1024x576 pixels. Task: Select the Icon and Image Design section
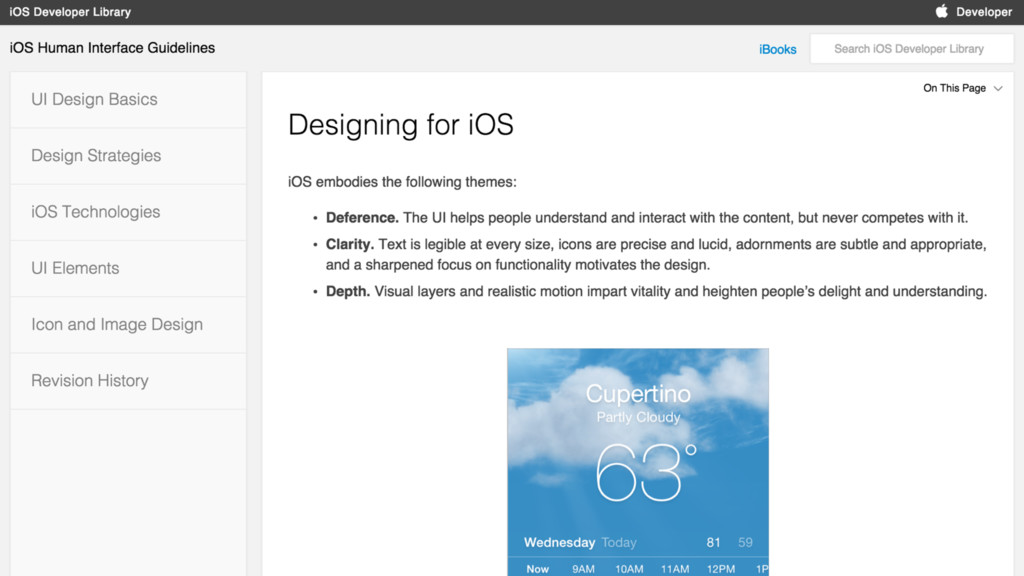(129, 324)
